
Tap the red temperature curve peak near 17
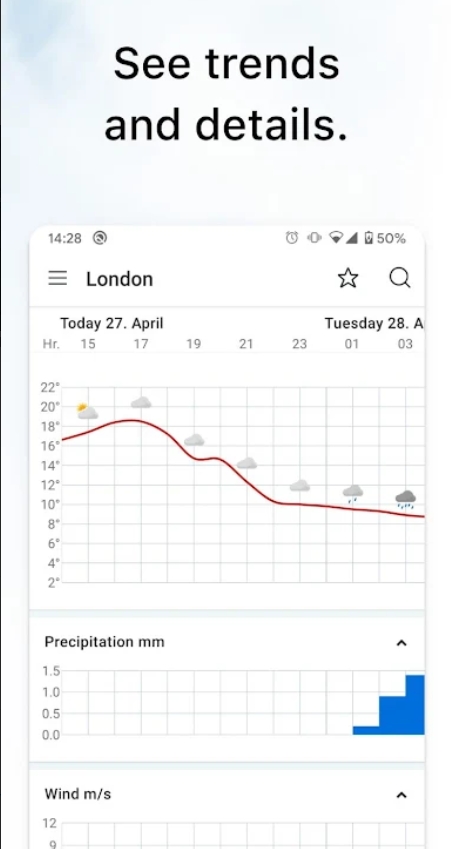[131, 420]
